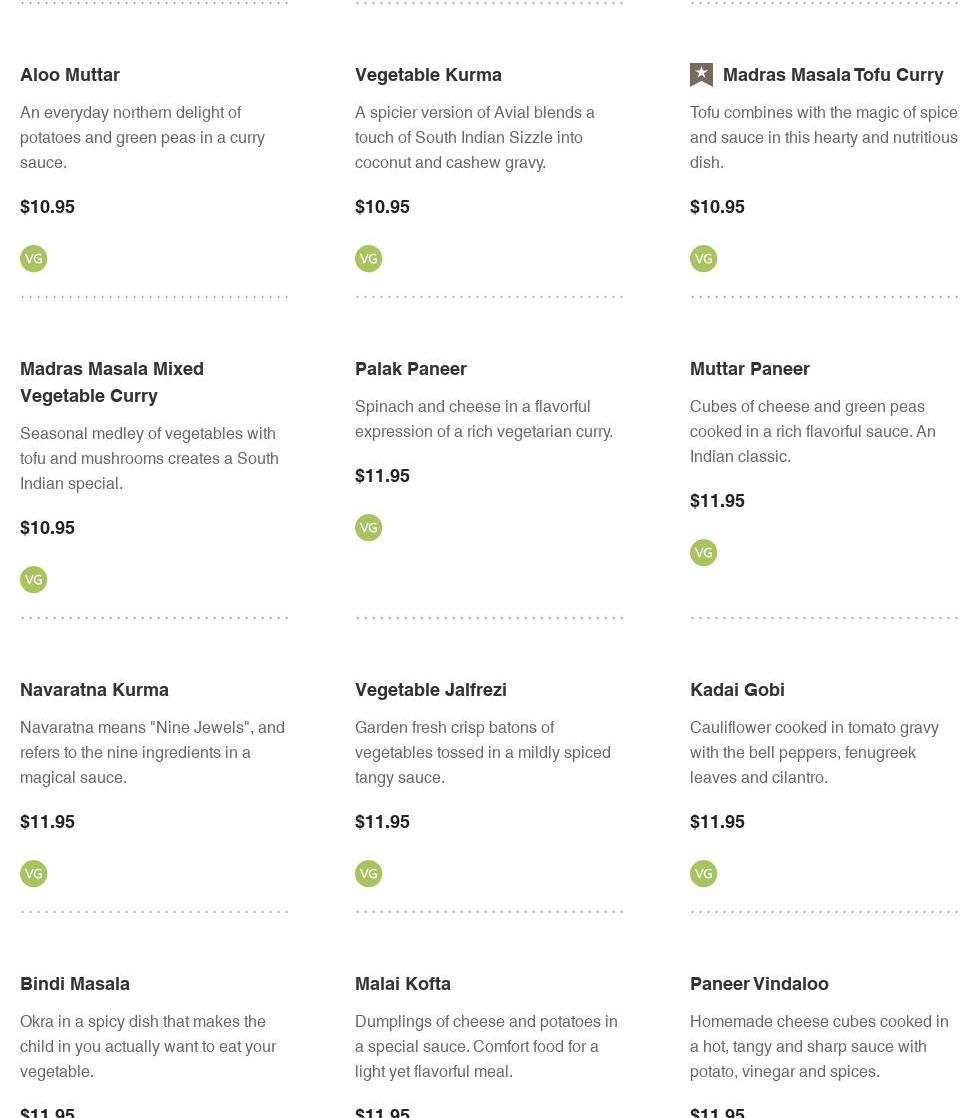Click the VG badge under Vegetable Jalfrezi
The height and width of the screenshot is (1118, 965).
click(x=369, y=874)
